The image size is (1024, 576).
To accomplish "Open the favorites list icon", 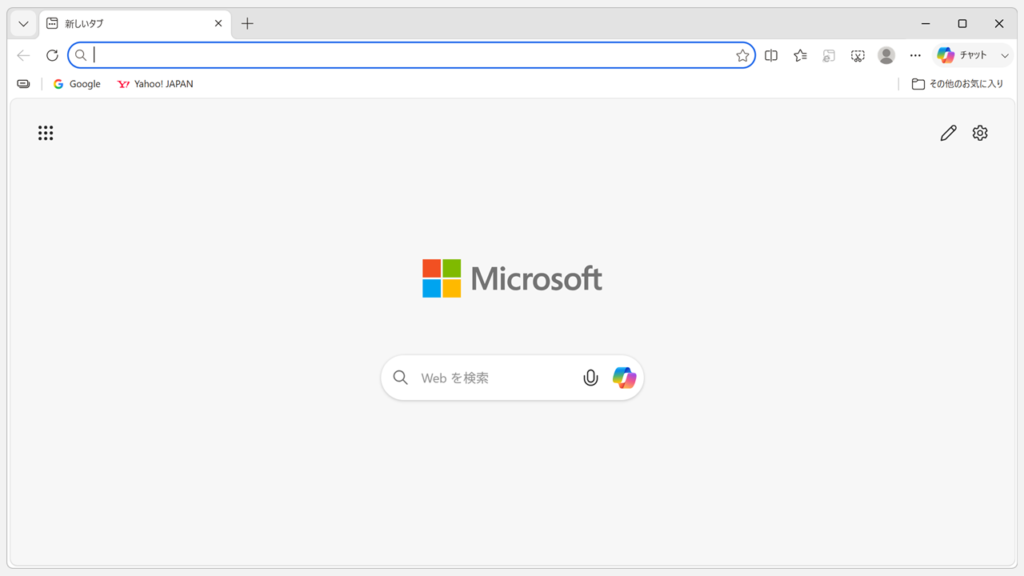I will click(x=800, y=56).
